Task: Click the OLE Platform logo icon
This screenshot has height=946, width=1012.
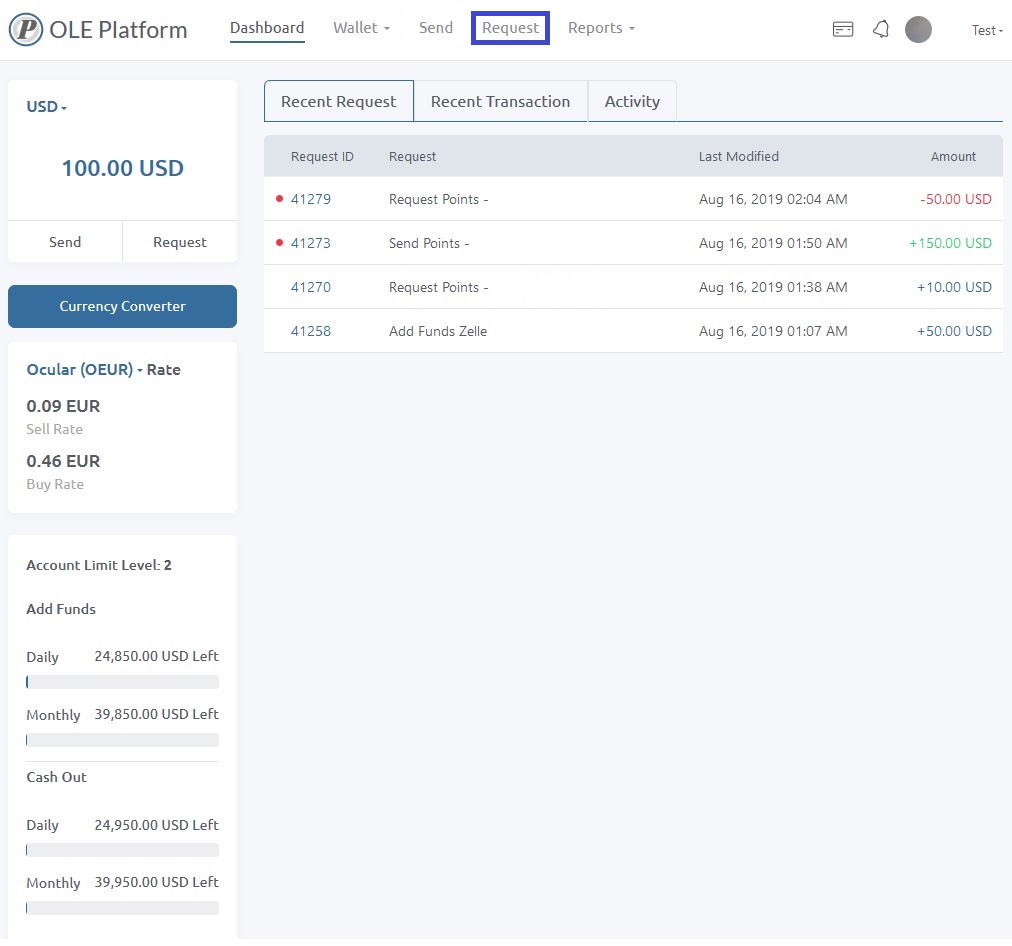Action: click(x=26, y=30)
